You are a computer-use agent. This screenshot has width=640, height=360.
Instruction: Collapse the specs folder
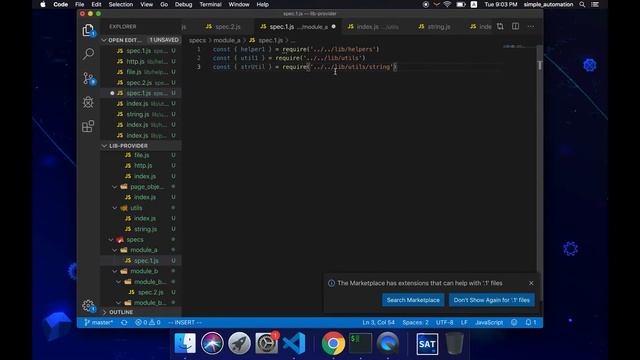[x=111, y=240]
